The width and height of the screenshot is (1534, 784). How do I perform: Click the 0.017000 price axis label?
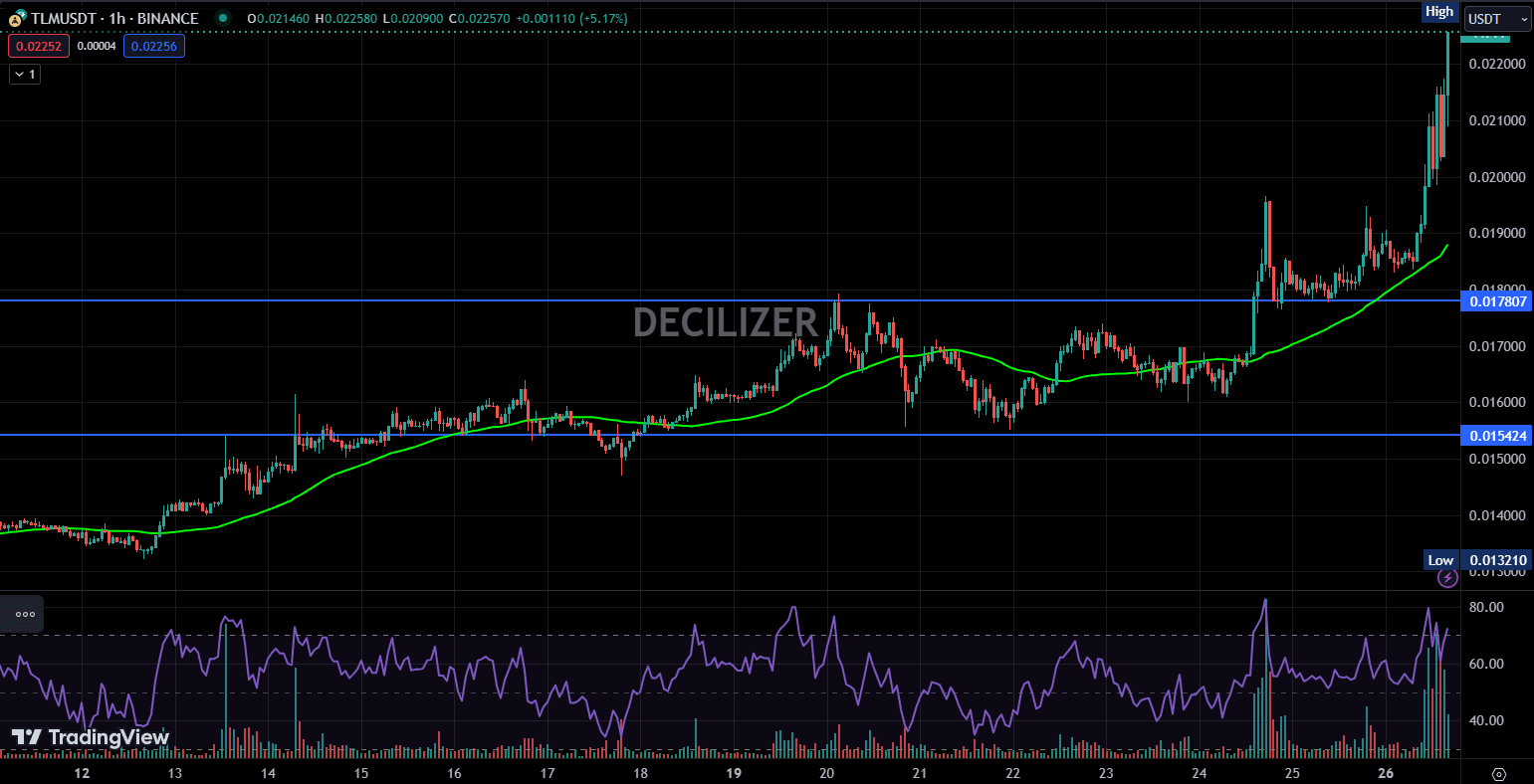[1495, 346]
